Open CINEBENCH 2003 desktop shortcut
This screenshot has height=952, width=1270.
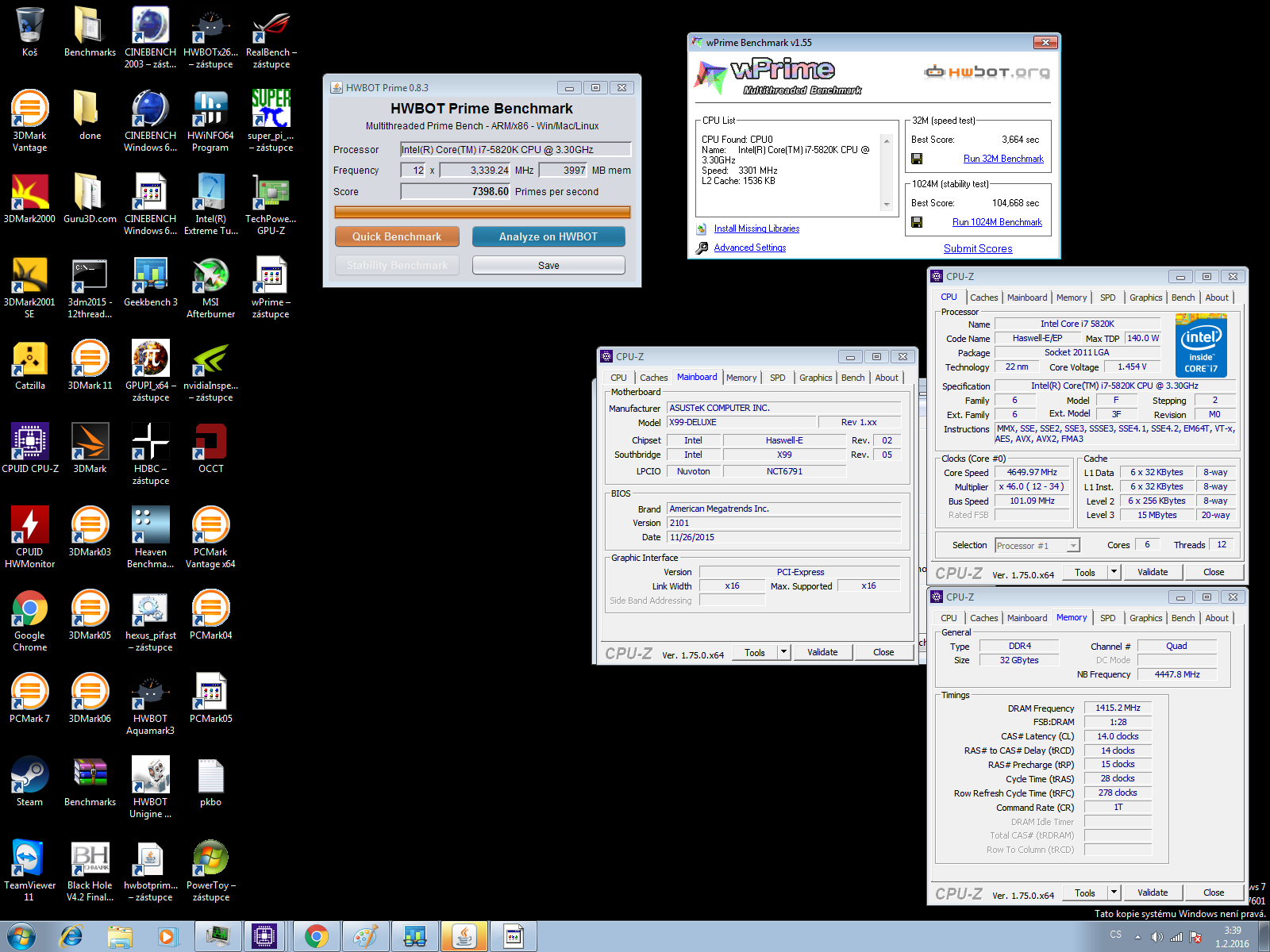[x=150, y=37]
